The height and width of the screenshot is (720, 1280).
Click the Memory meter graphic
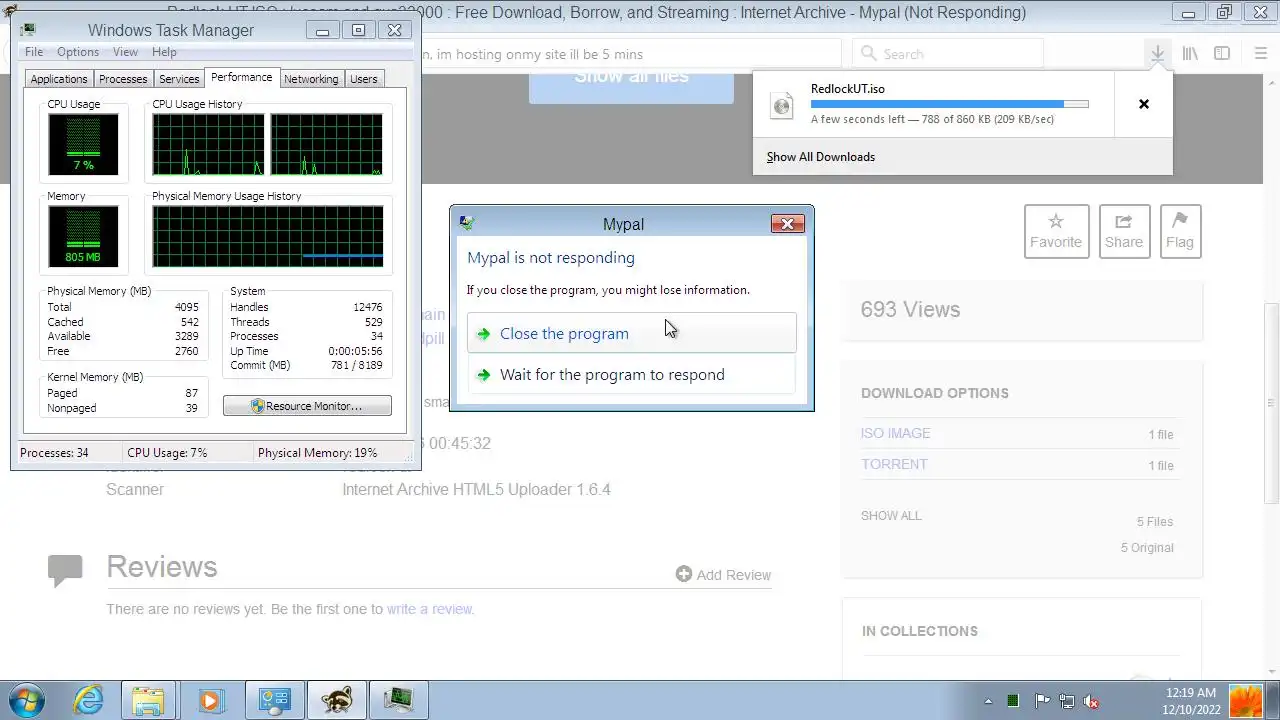pos(83,236)
